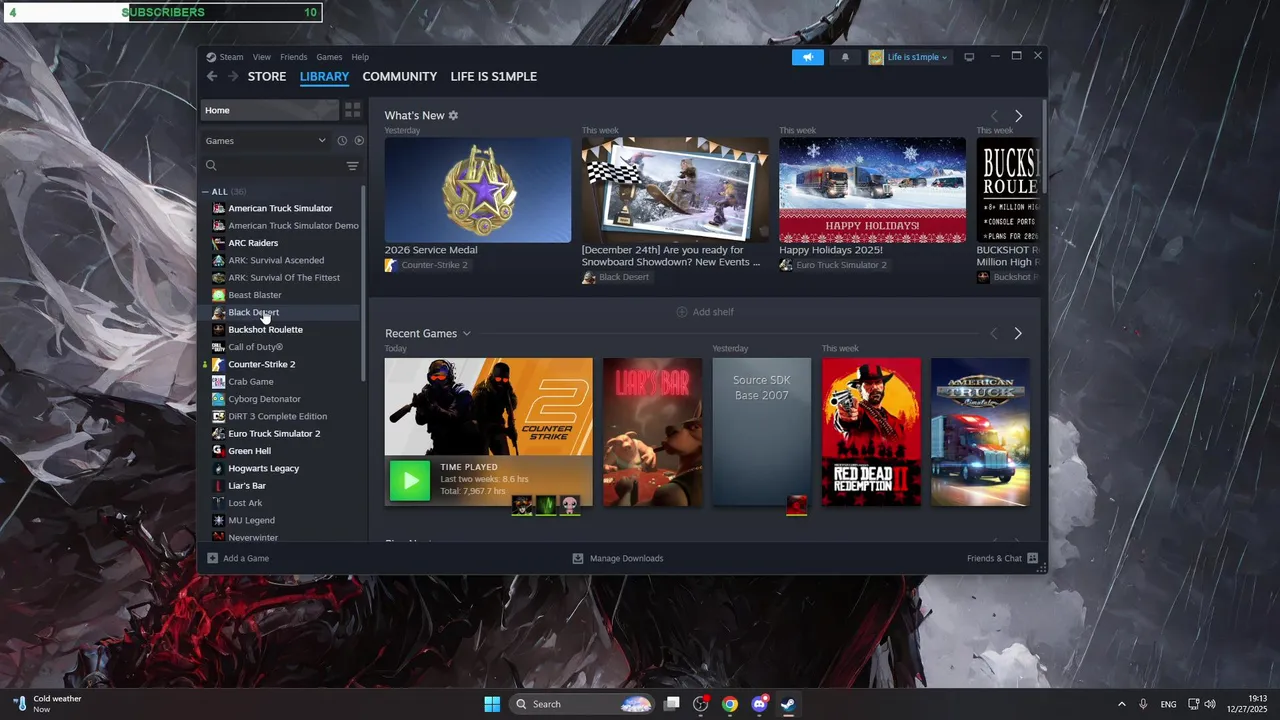1280x720 pixels.
Task: Click the Home button in sidebar
Action: (270, 110)
